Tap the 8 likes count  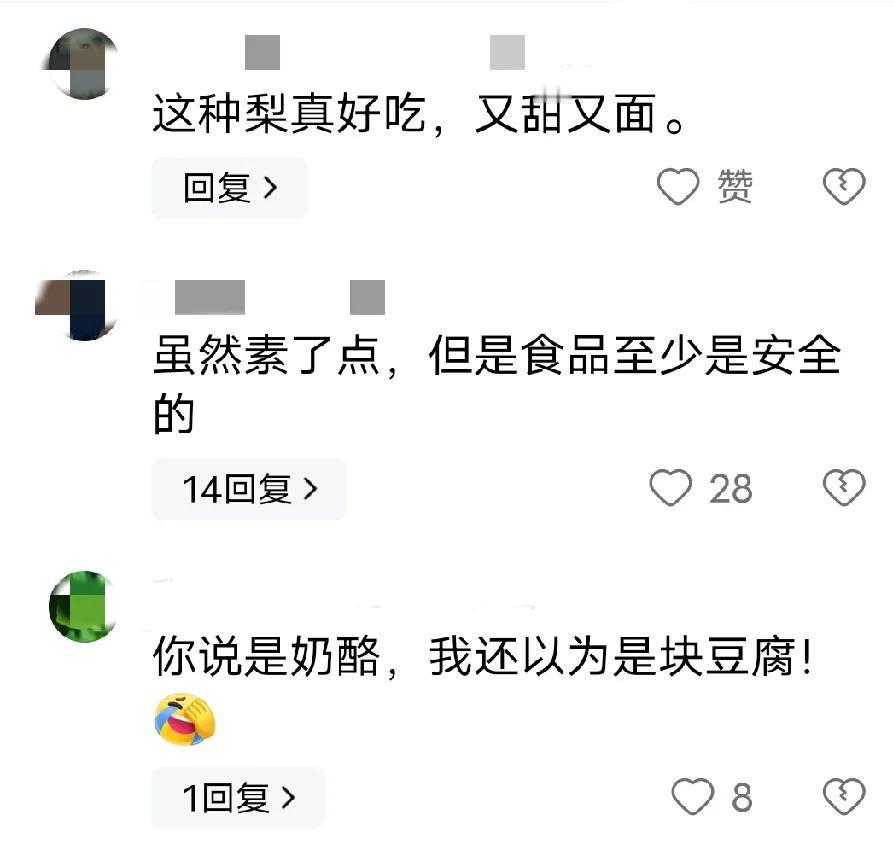(742, 797)
